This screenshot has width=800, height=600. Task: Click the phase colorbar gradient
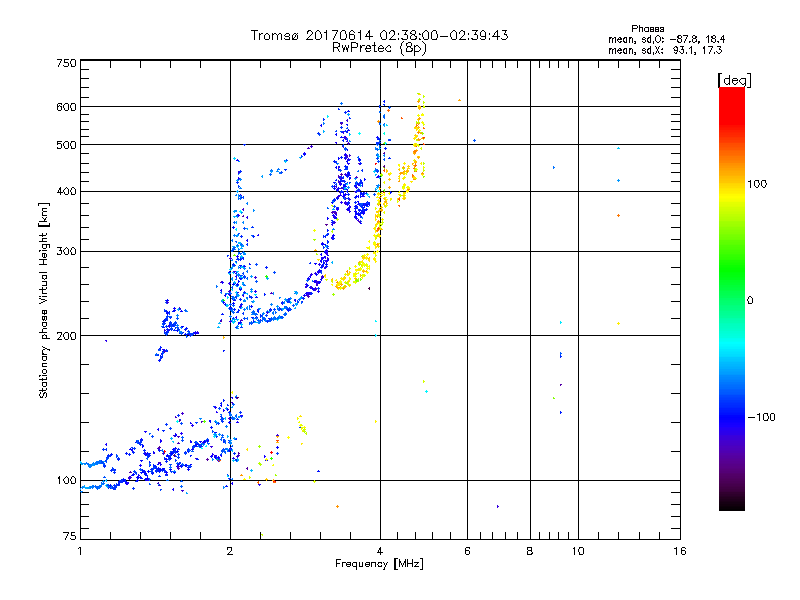coord(732,298)
